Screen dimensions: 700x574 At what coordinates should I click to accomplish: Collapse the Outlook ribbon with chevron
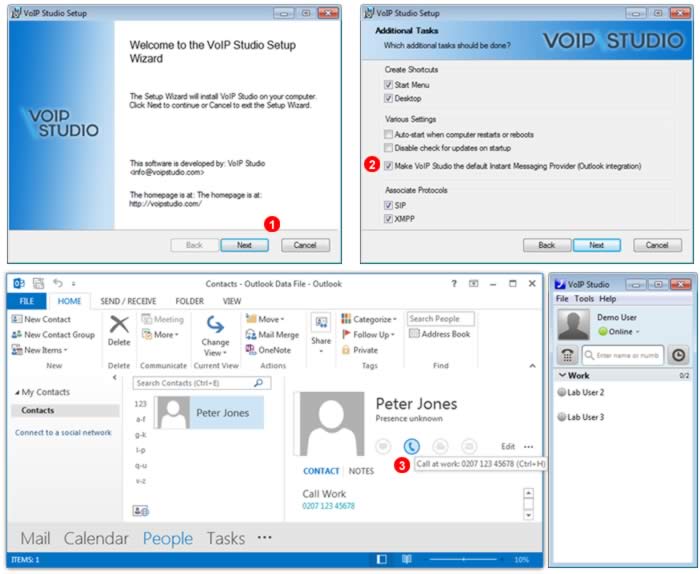click(532, 366)
